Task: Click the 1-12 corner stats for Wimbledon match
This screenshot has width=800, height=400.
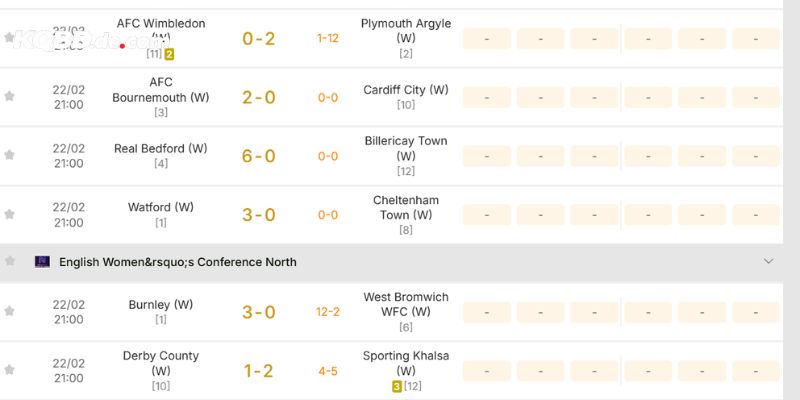Action: click(x=328, y=39)
